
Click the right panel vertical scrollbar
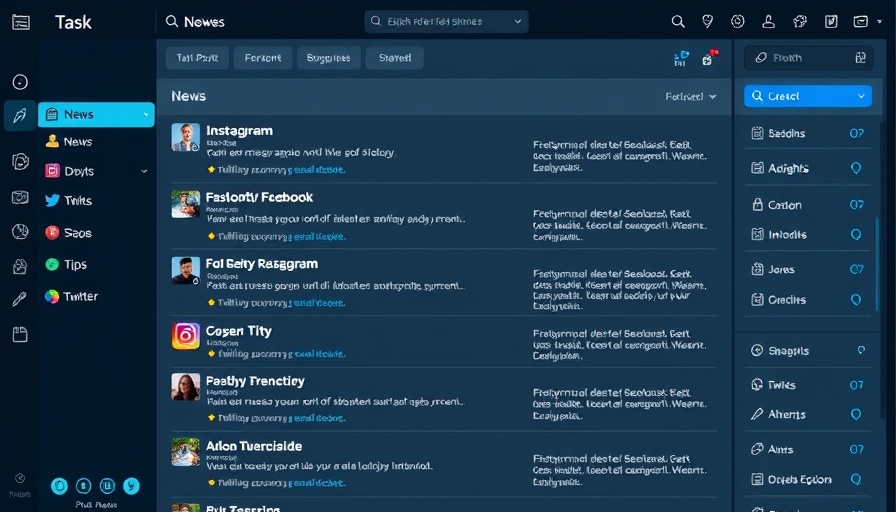877,264
